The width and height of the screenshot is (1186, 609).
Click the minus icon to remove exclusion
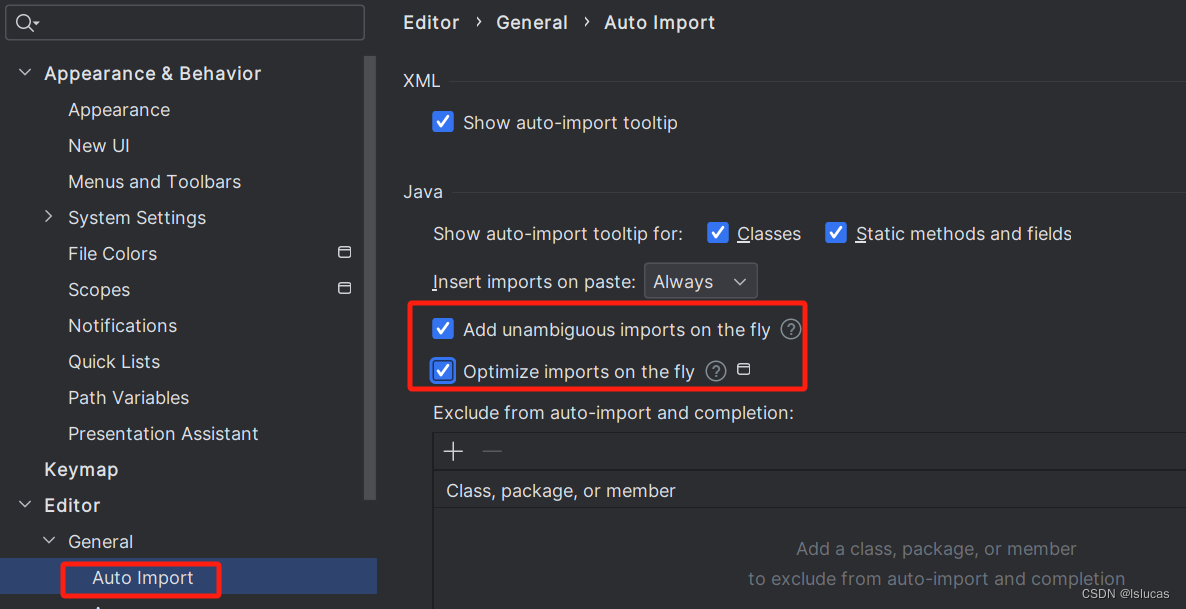[492, 452]
